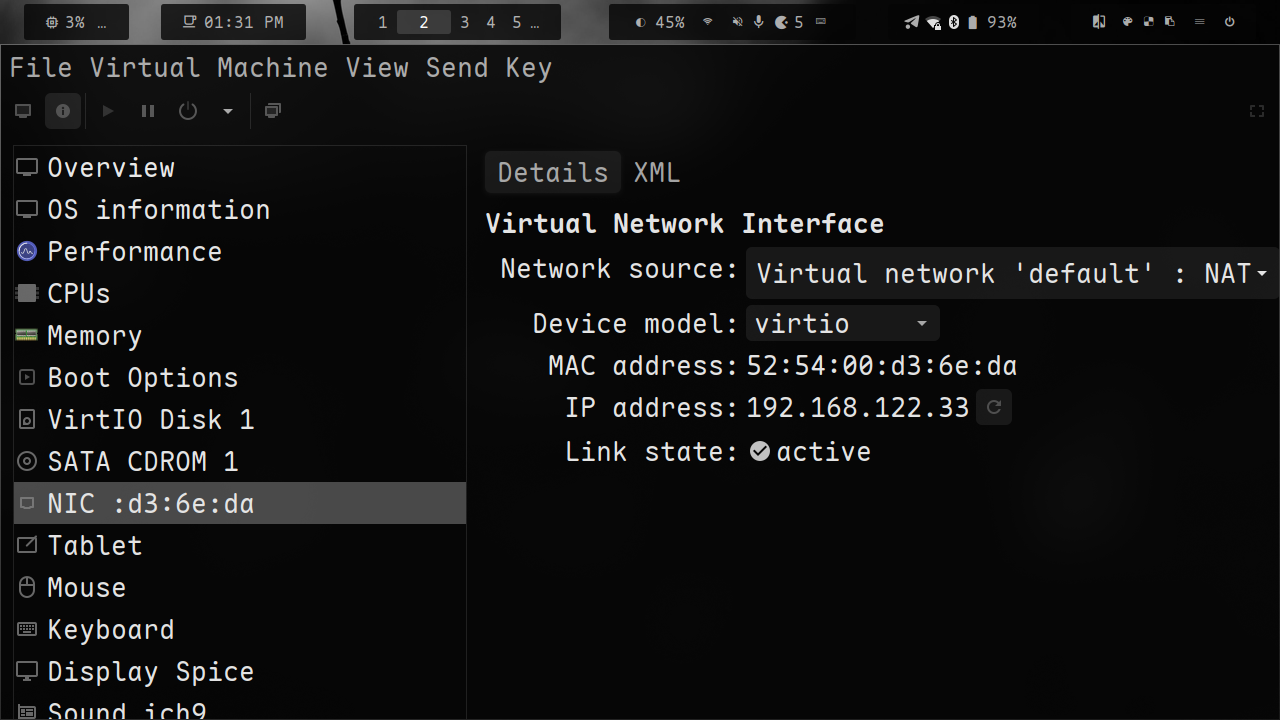Open the shutdown options dropdown arrow

click(x=228, y=111)
